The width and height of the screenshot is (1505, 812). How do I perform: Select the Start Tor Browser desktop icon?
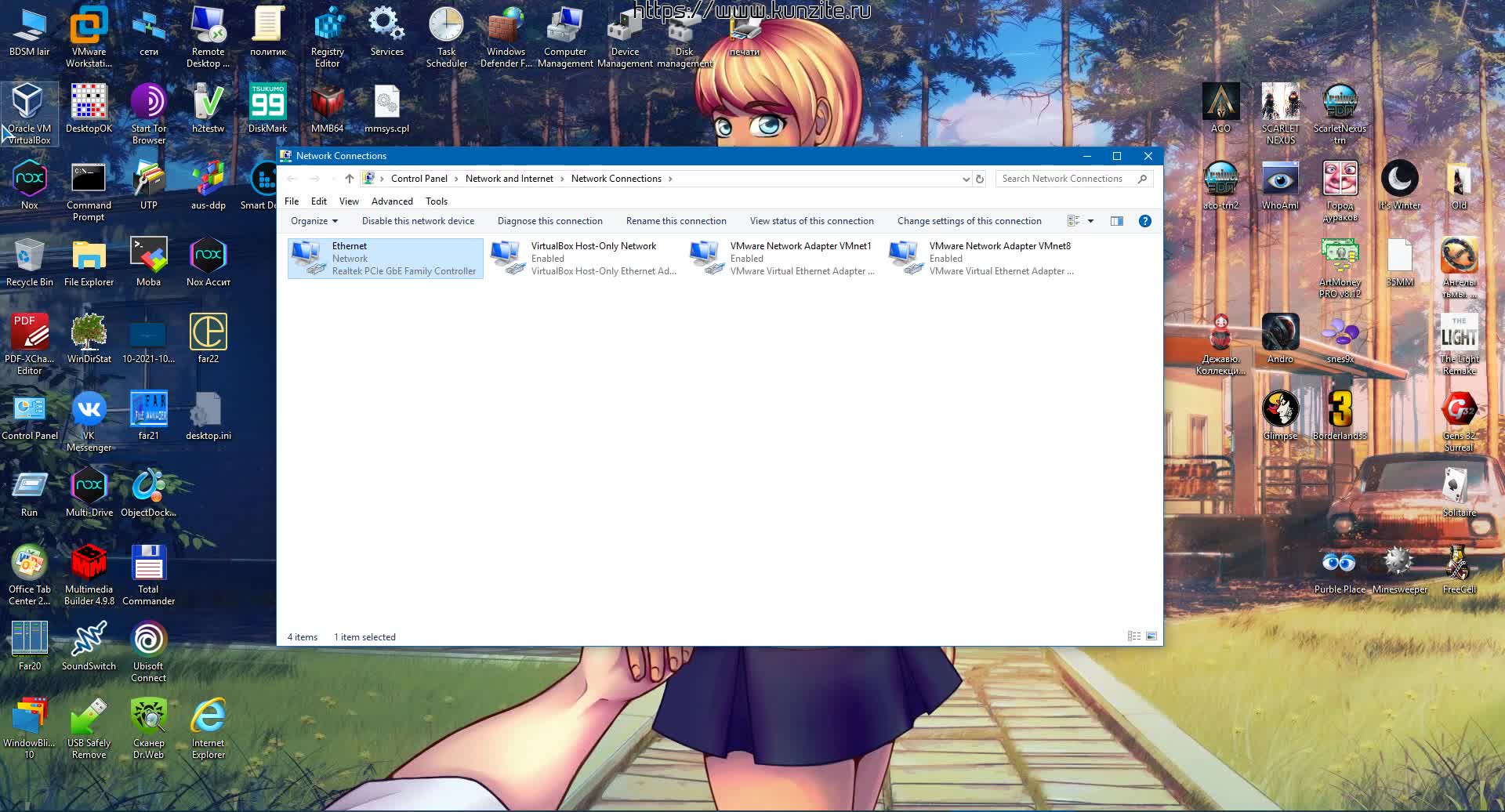point(148,114)
